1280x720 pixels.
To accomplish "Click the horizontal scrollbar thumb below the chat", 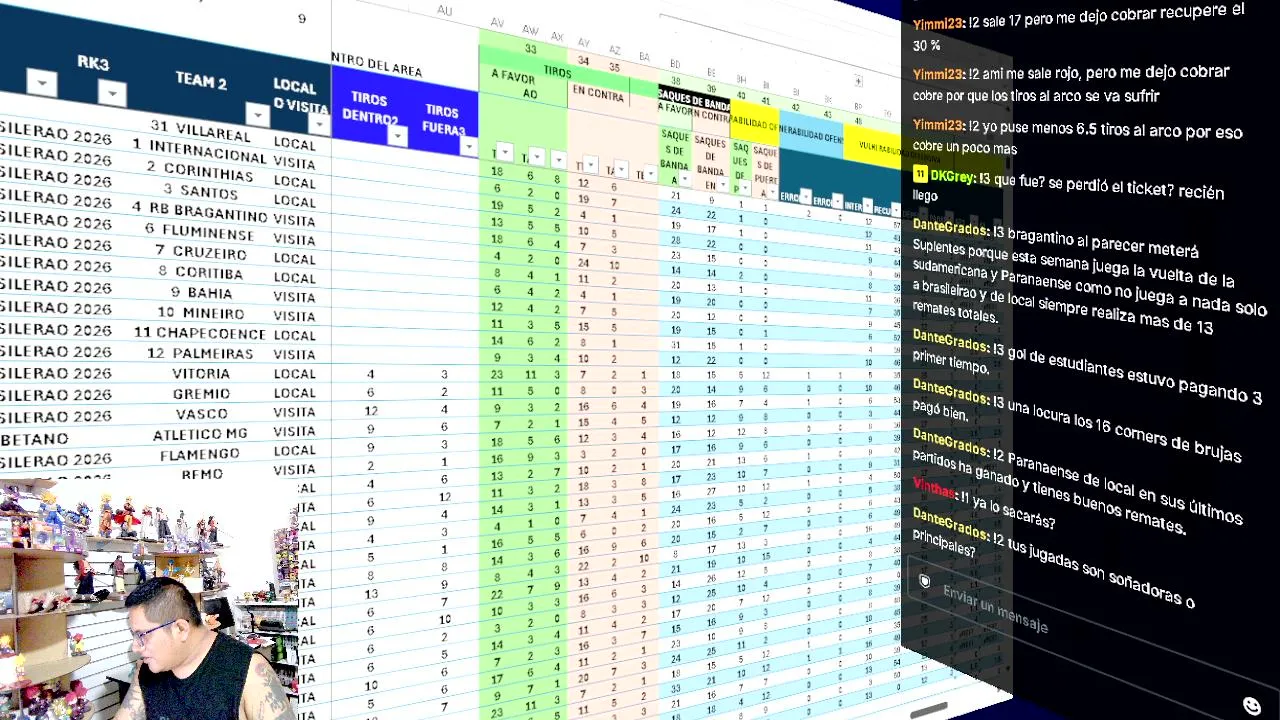I will [929, 709].
